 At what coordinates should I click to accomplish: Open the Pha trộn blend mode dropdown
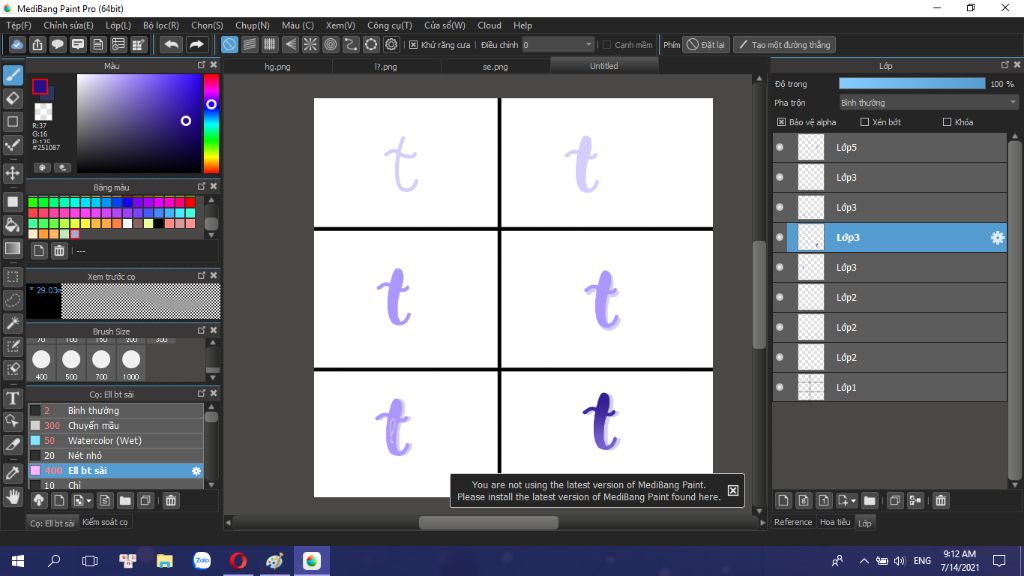click(x=927, y=101)
